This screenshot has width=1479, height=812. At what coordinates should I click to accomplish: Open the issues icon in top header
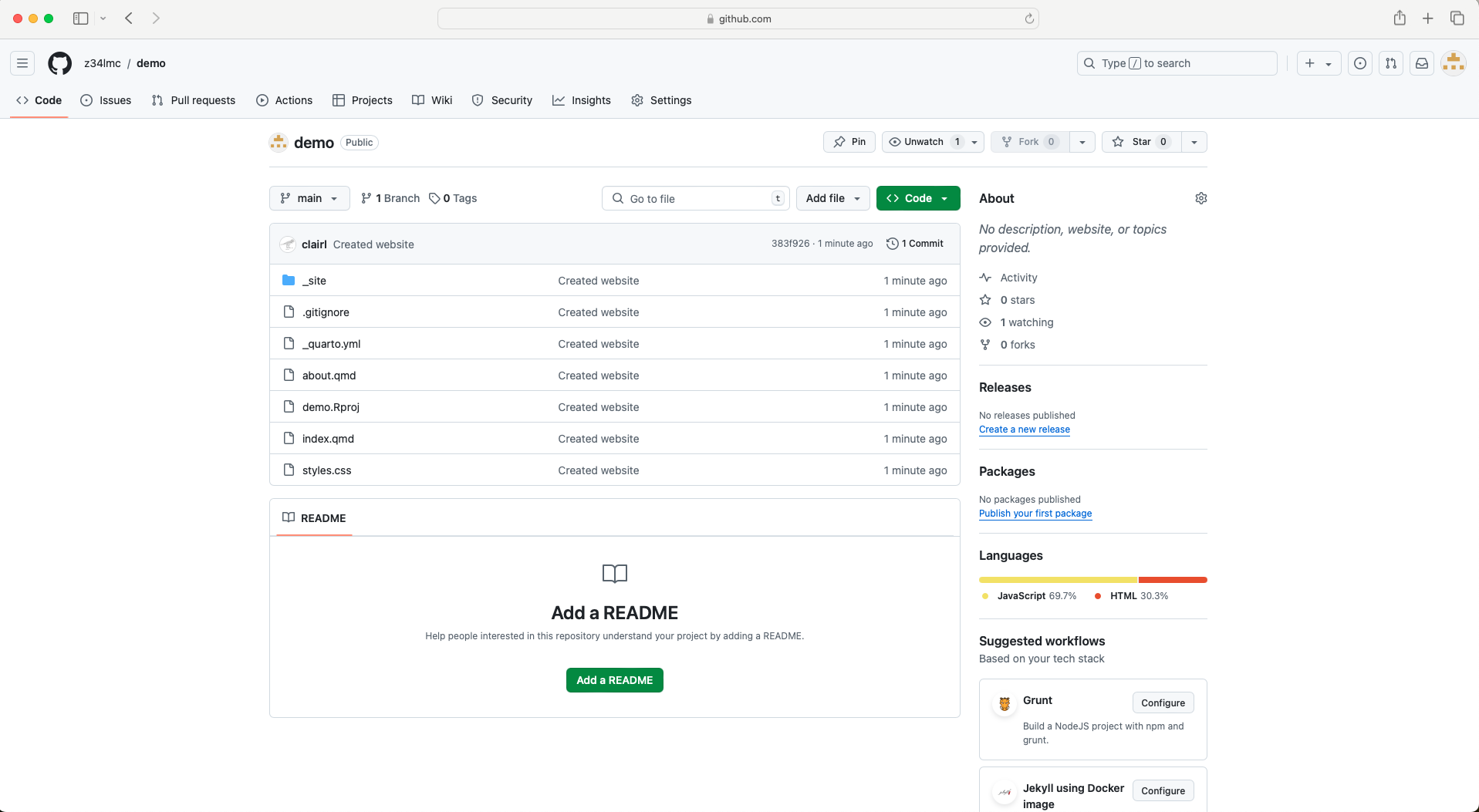[1360, 63]
